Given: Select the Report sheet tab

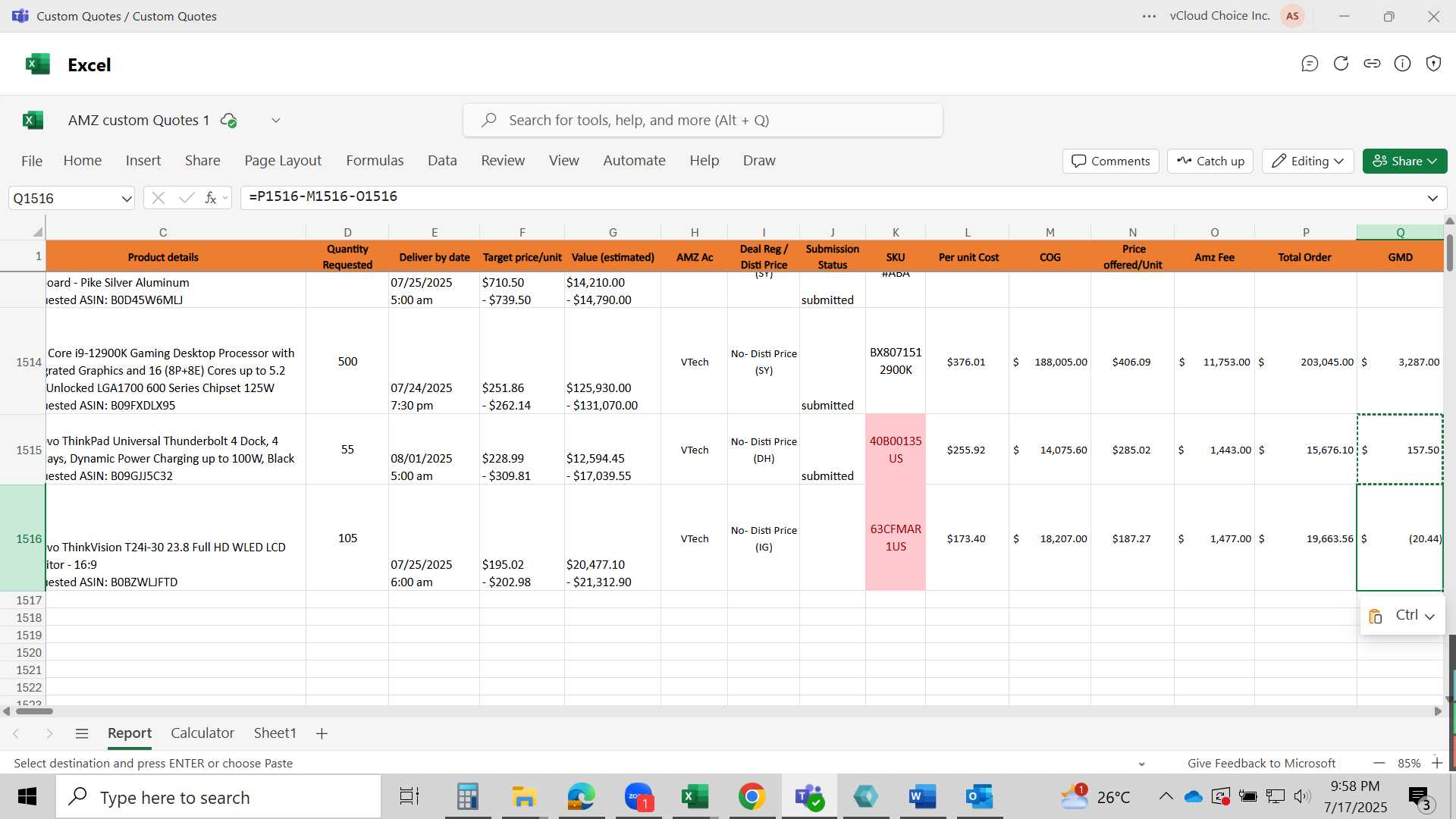Looking at the screenshot, I should pyautogui.click(x=130, y=733).
